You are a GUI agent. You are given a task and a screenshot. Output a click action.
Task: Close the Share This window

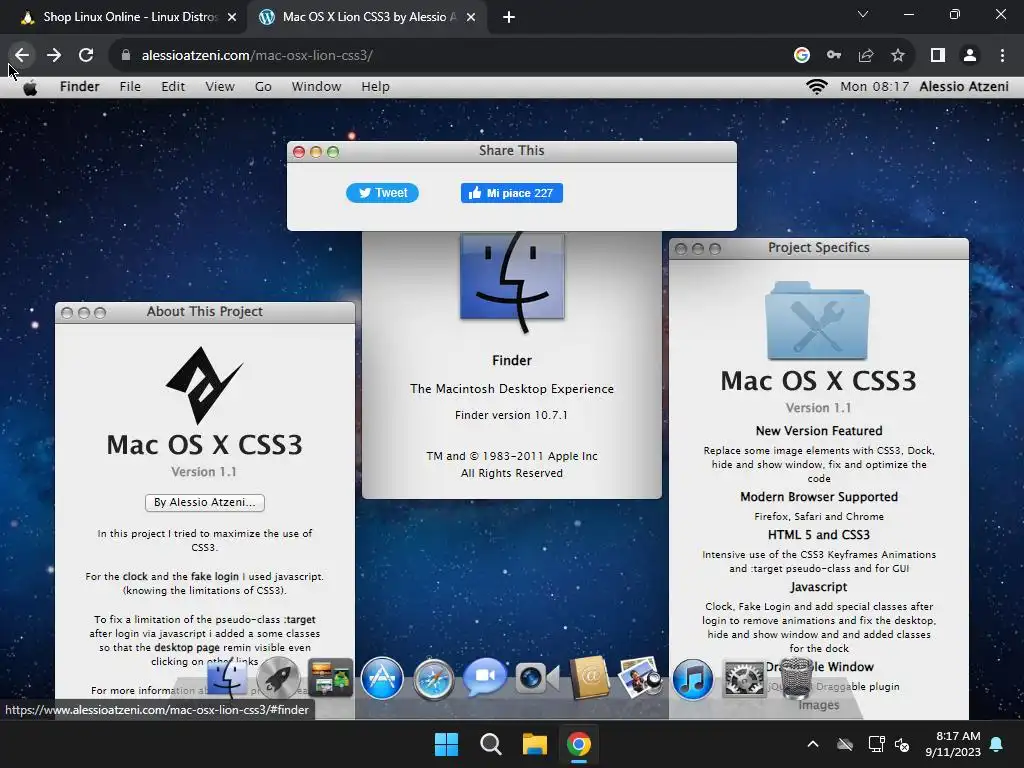coord(299,152)
